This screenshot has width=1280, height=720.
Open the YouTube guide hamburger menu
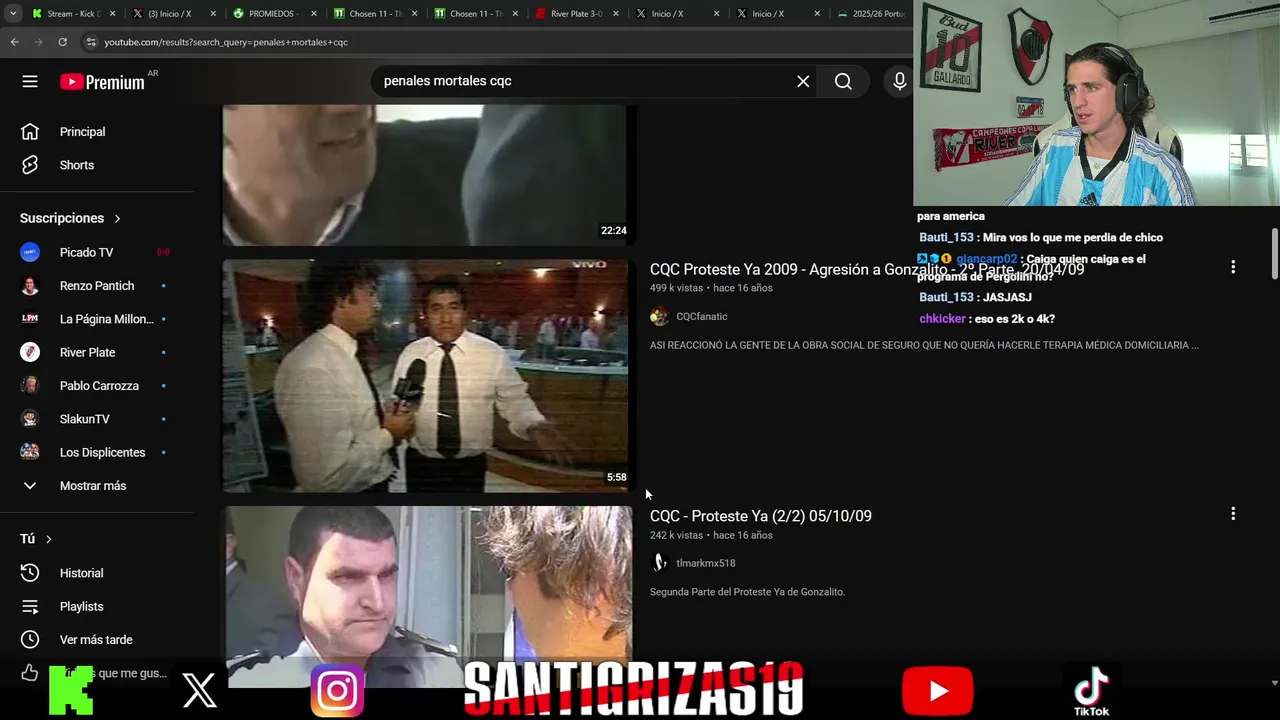[30, 81]
